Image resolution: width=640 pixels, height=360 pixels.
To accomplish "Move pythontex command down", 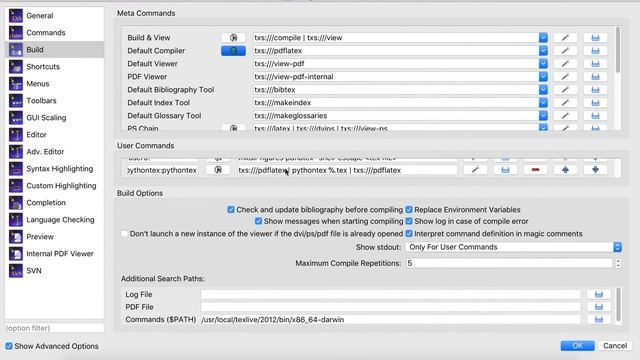I will coord(596,170).
